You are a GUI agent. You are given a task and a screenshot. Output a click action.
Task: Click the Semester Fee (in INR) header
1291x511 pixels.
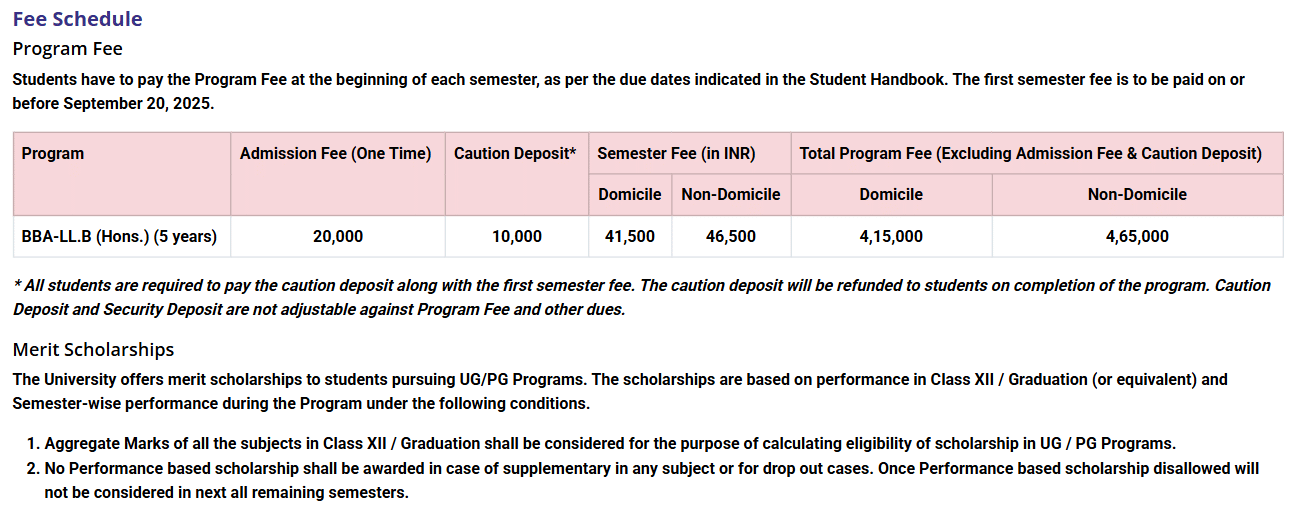click(676, 154)
